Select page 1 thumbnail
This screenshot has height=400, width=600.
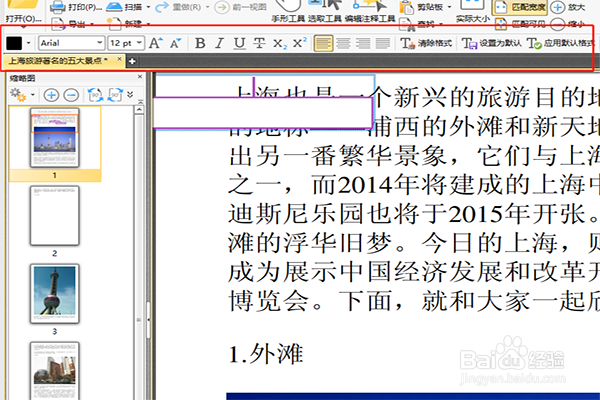point(55,138)
